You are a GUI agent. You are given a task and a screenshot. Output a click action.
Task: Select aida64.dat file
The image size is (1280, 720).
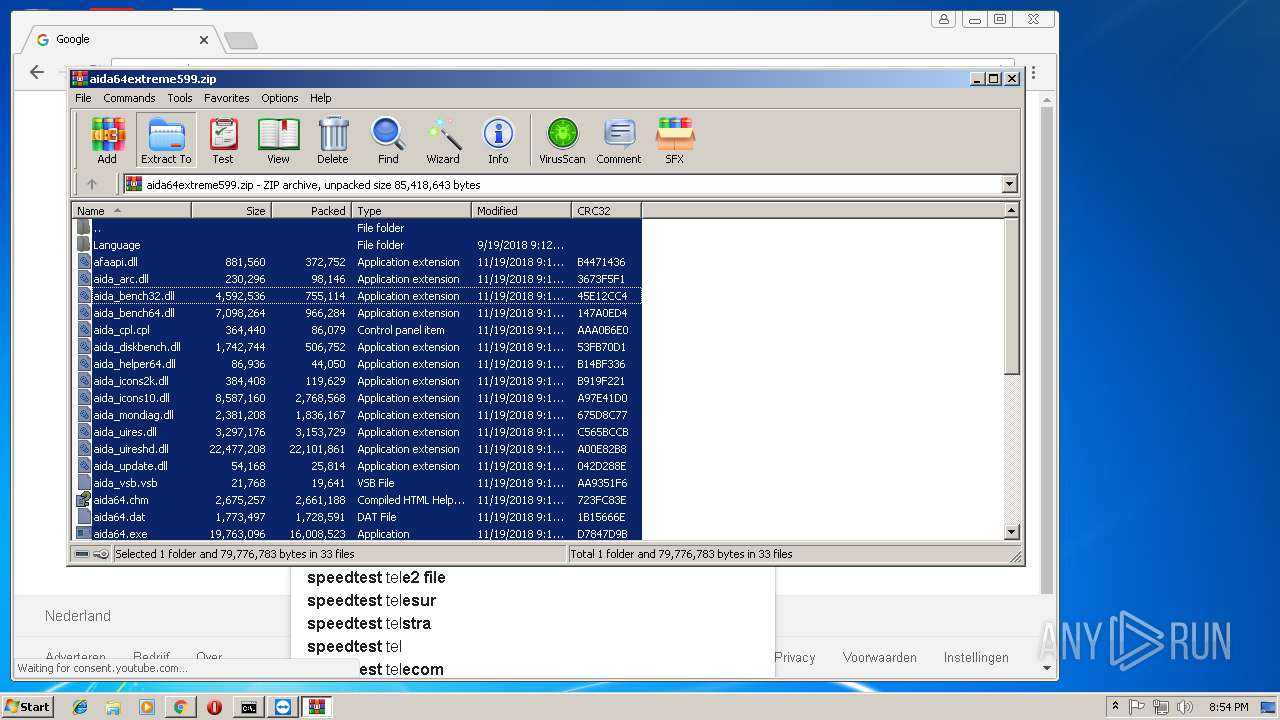click(x=357, y=517)
